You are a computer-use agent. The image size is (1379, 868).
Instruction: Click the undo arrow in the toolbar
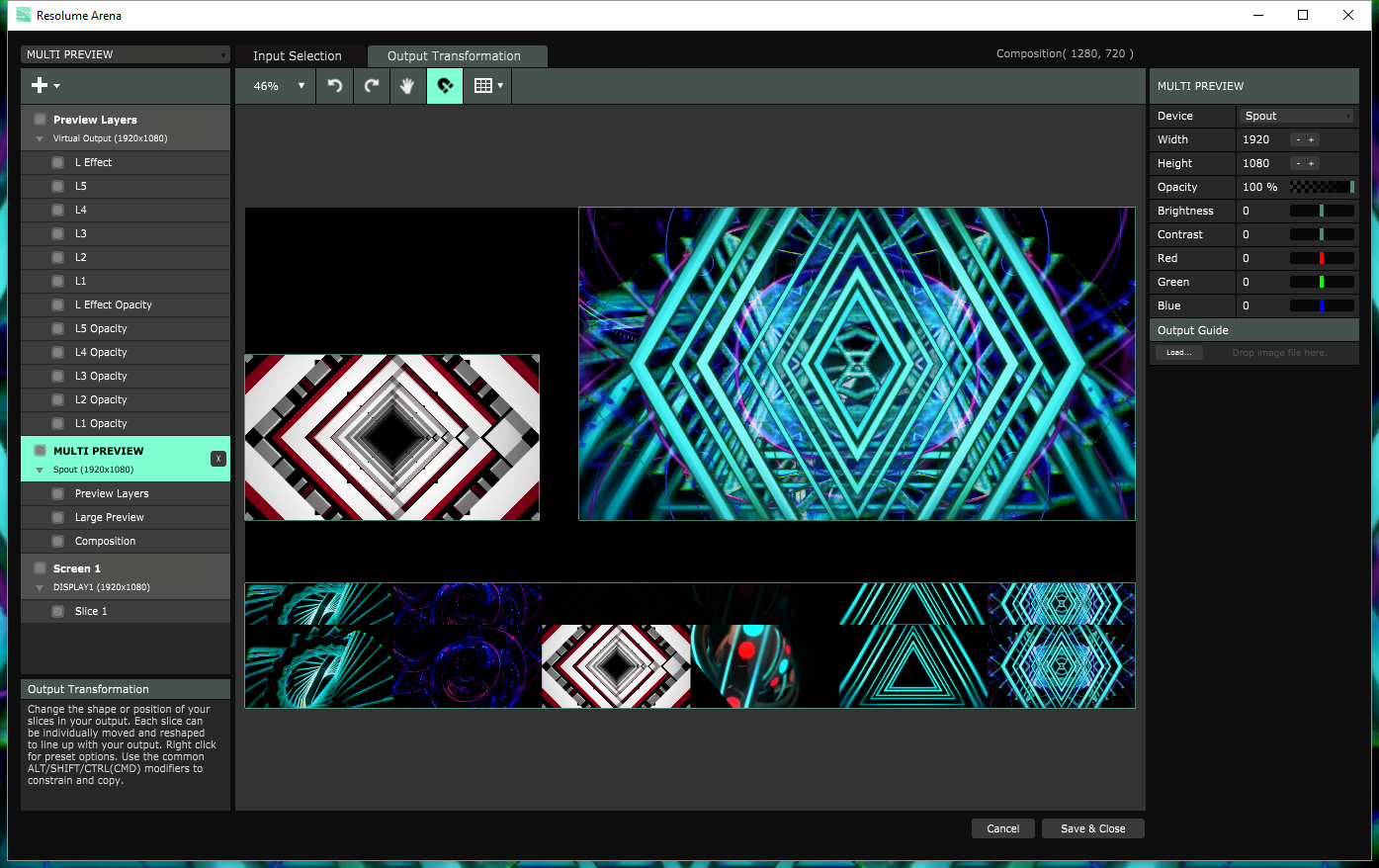[x=335, y=86]
